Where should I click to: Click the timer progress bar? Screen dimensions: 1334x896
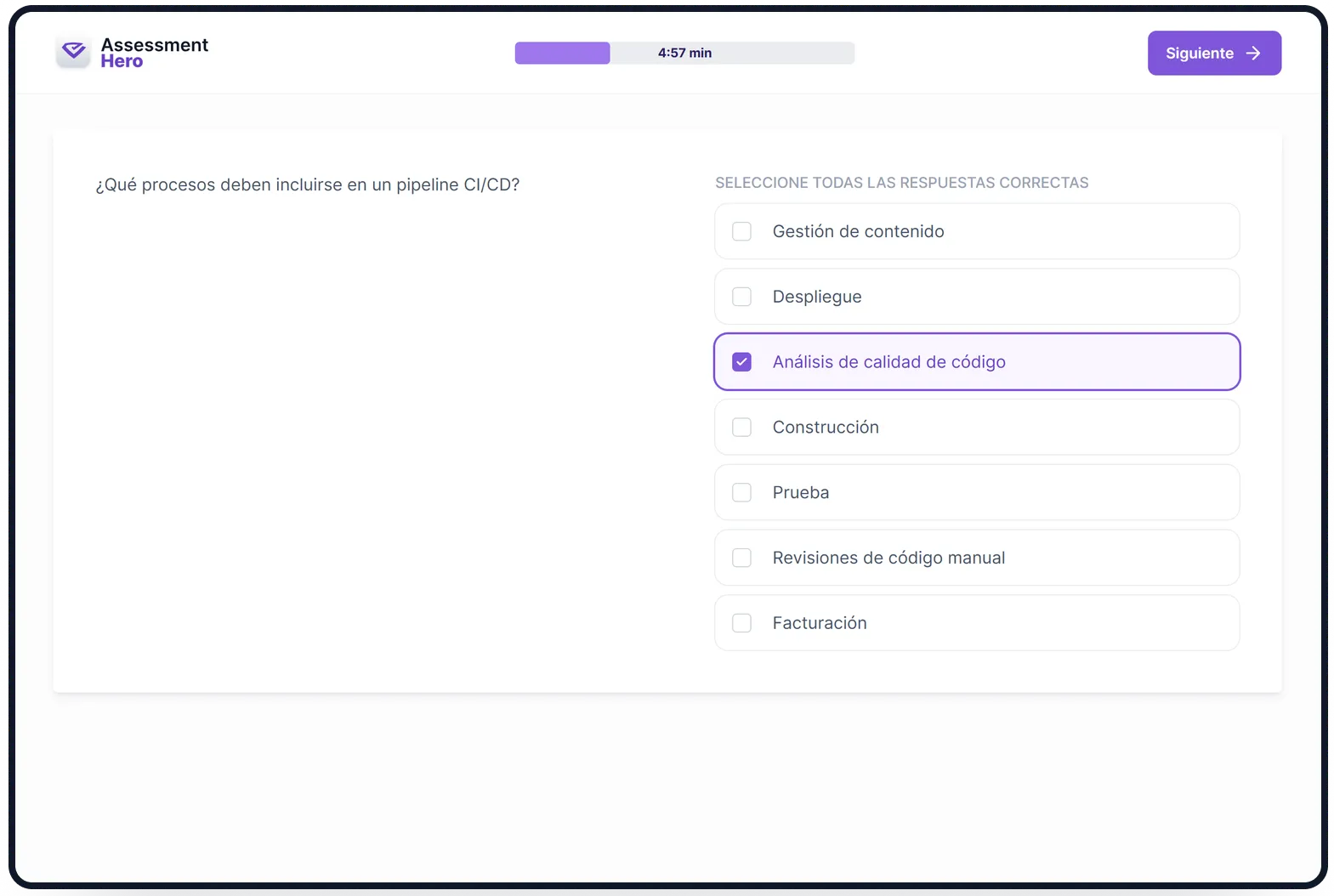(684, 53)
